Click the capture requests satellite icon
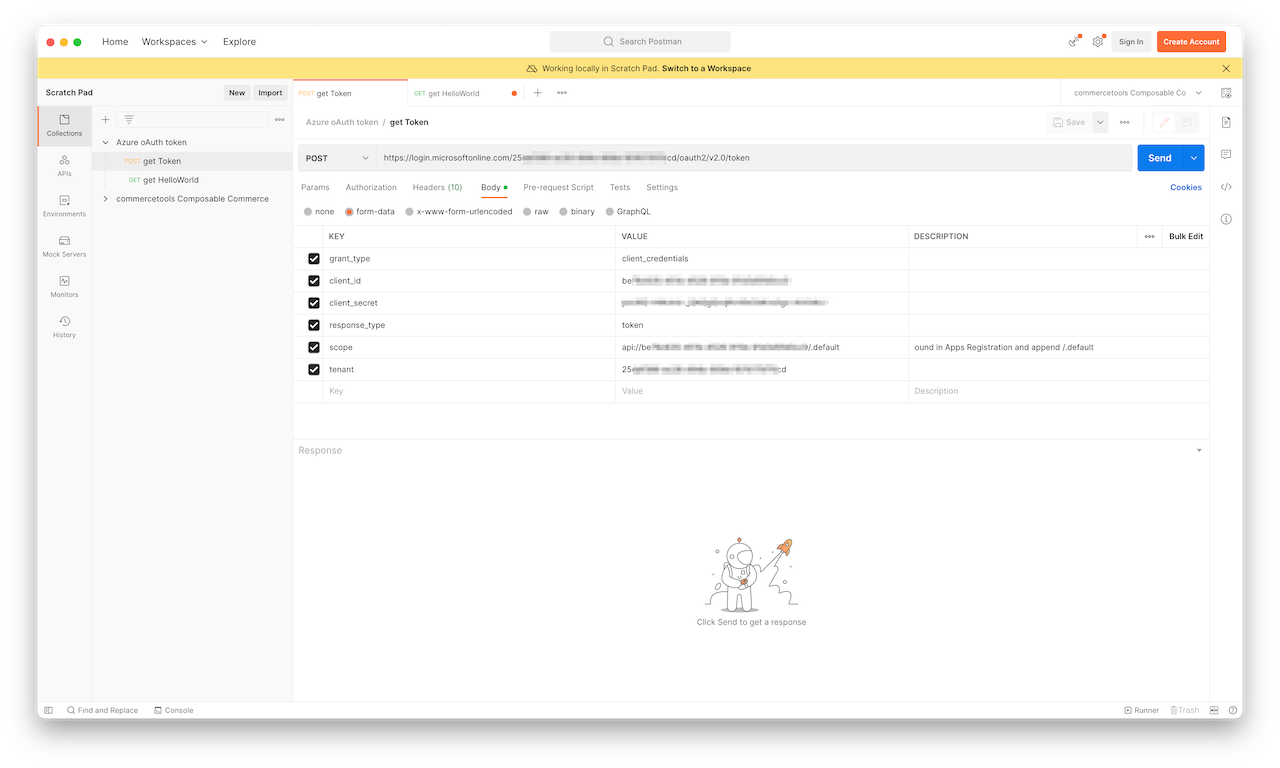 point(1074,41)
